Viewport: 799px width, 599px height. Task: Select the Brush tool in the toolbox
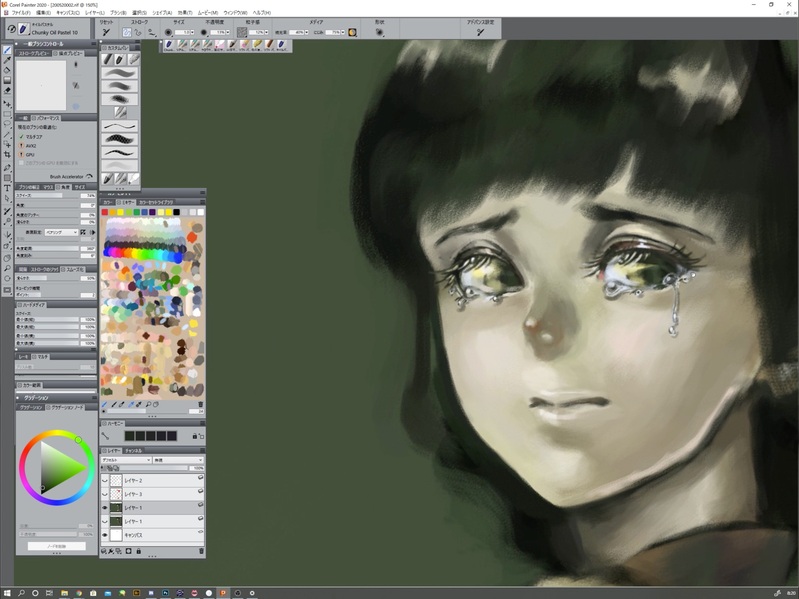(x=7, y=50)
